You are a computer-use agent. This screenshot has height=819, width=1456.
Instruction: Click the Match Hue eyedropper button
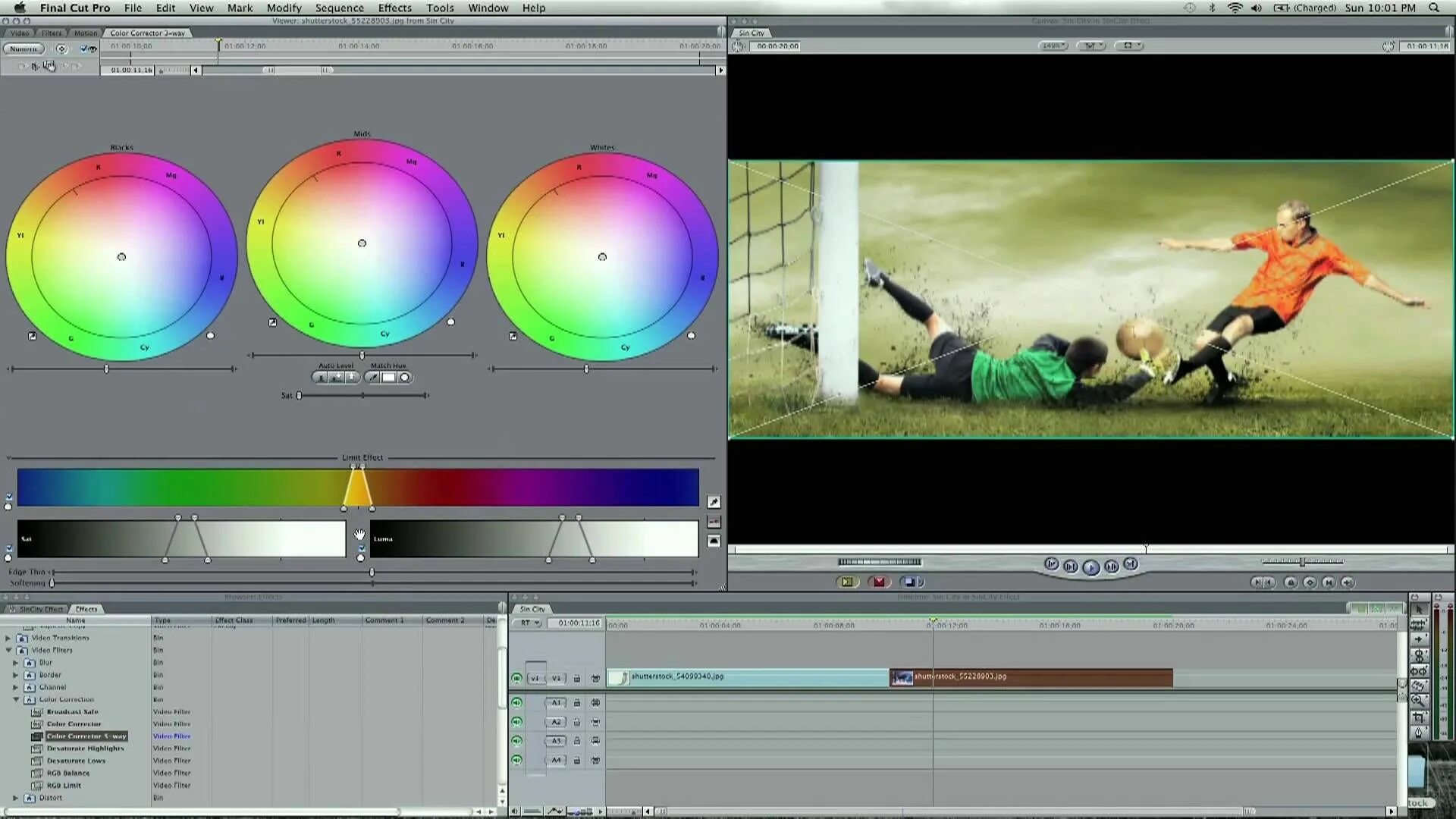(373, 377)
